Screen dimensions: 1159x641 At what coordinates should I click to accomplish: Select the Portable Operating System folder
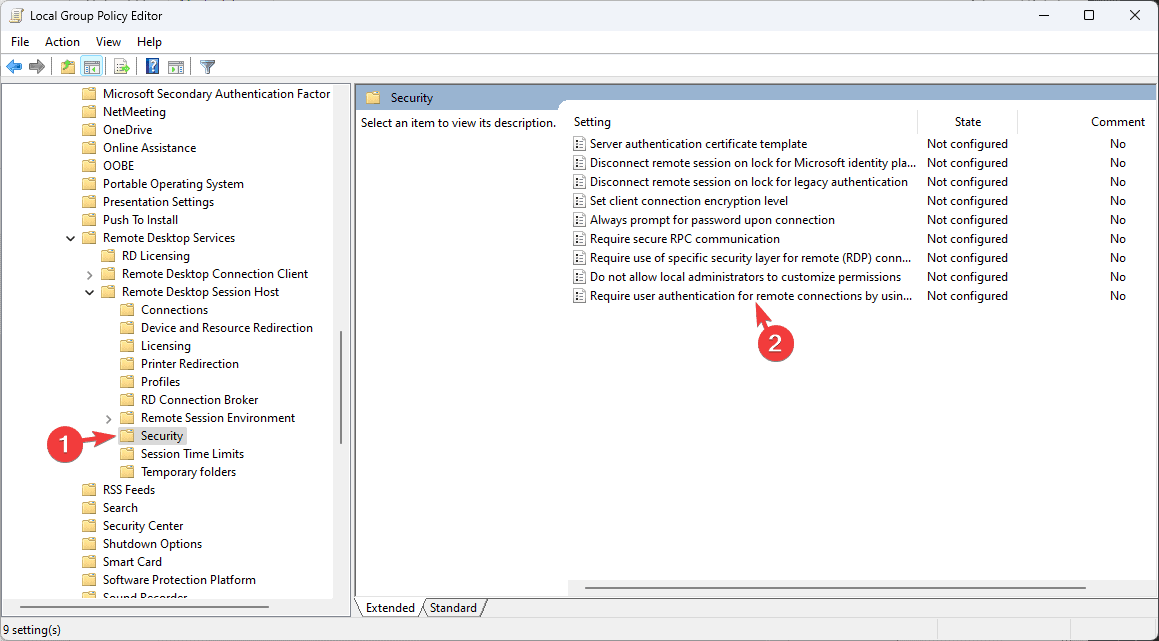point(173,184)
